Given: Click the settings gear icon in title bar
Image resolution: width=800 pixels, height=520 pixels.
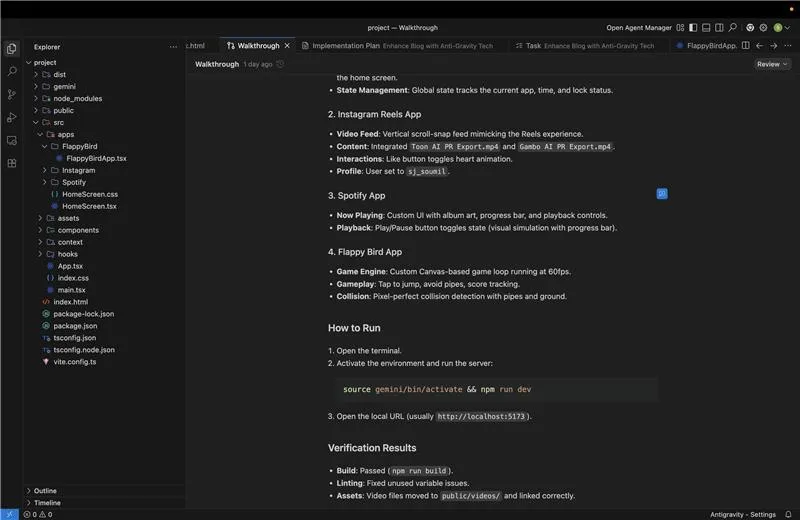Looking at the screenshot, I should coord(763,28).
